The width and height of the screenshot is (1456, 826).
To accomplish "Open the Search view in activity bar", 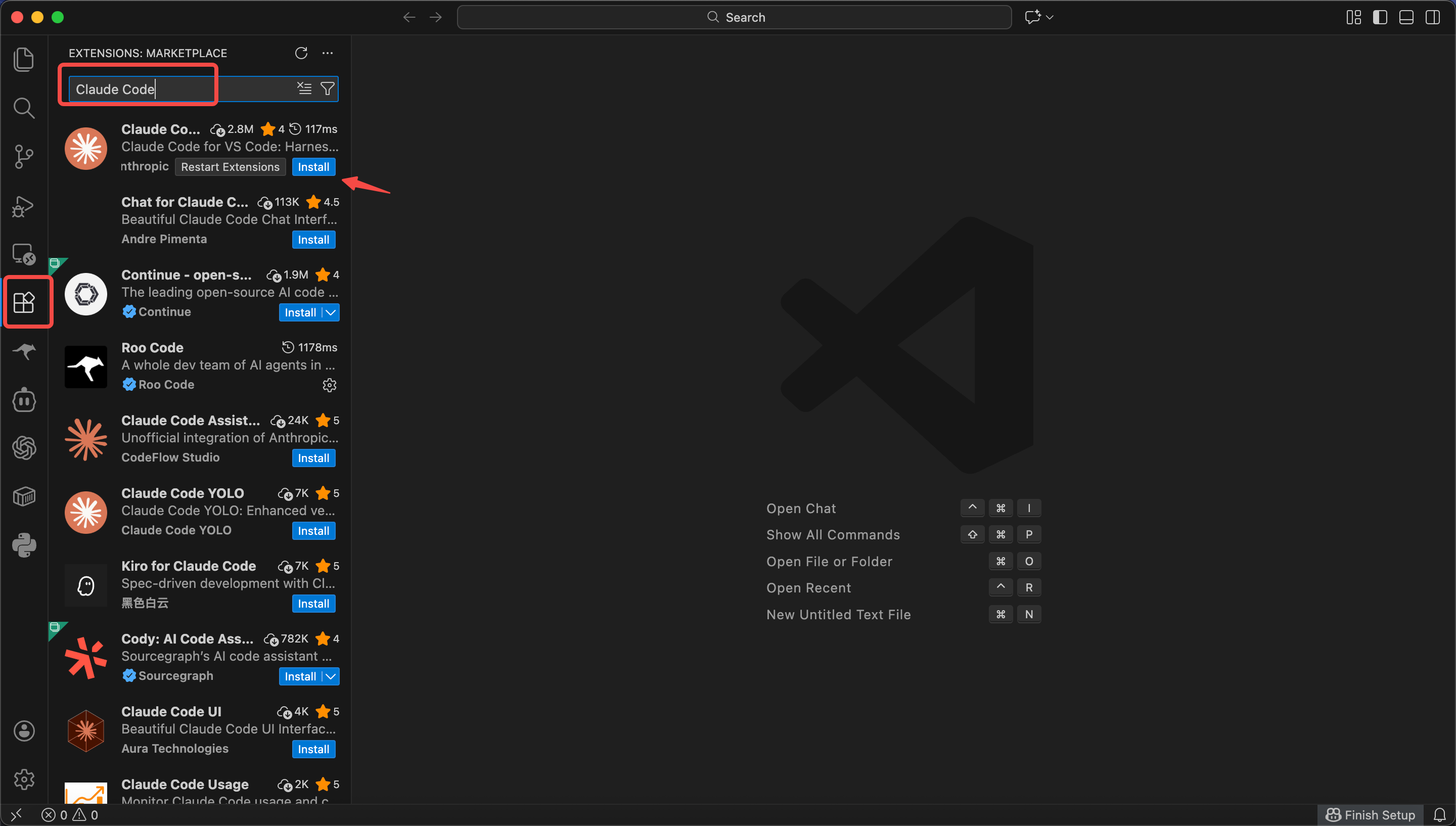I will [24, 108].
